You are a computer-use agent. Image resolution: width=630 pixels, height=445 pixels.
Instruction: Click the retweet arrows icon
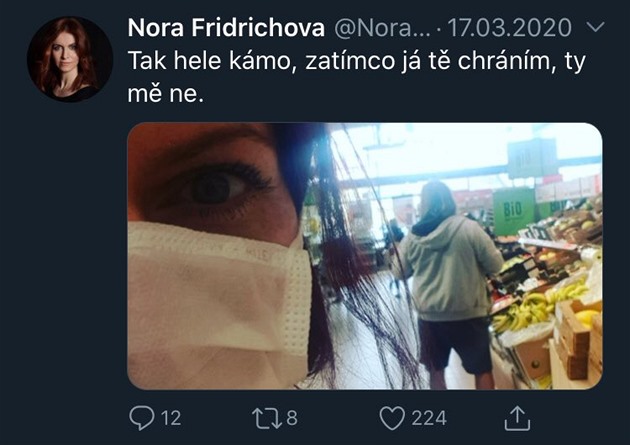266,418
